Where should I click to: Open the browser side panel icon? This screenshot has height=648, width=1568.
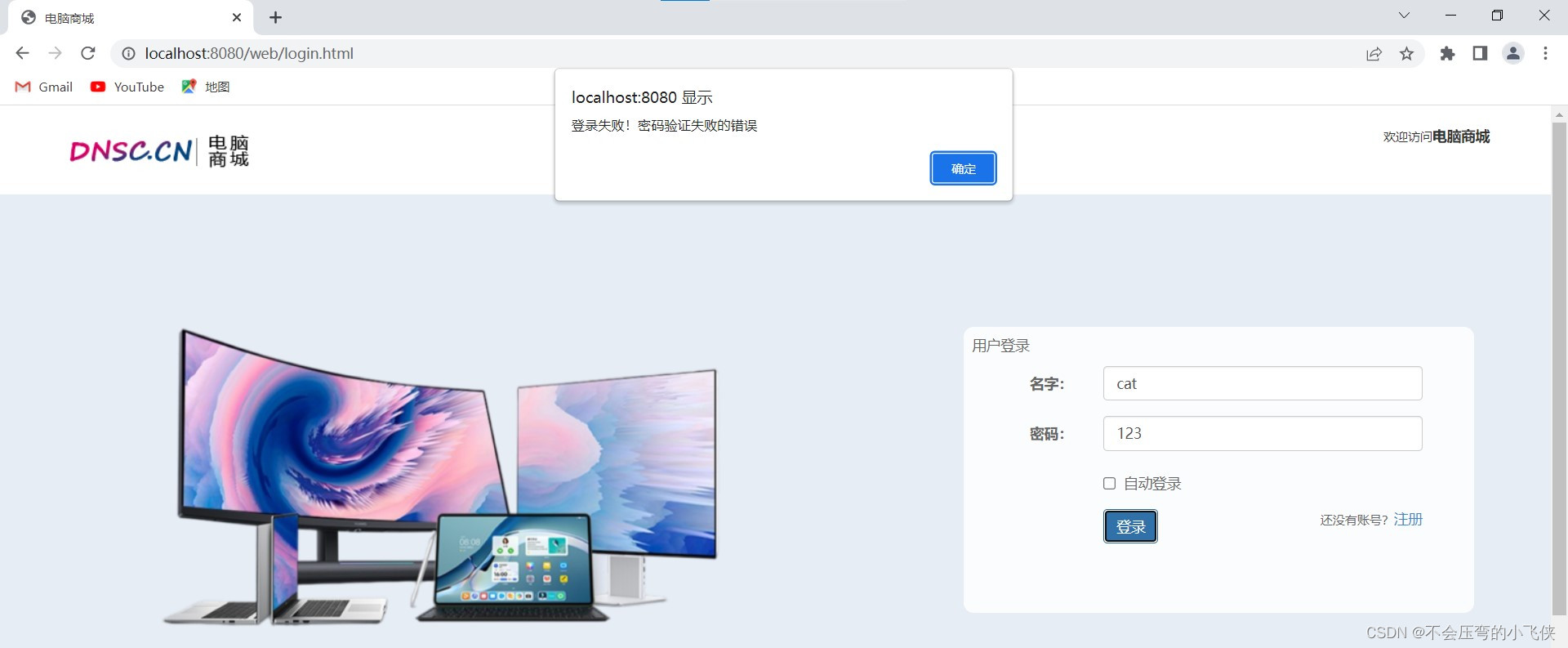pos(1480,54)
